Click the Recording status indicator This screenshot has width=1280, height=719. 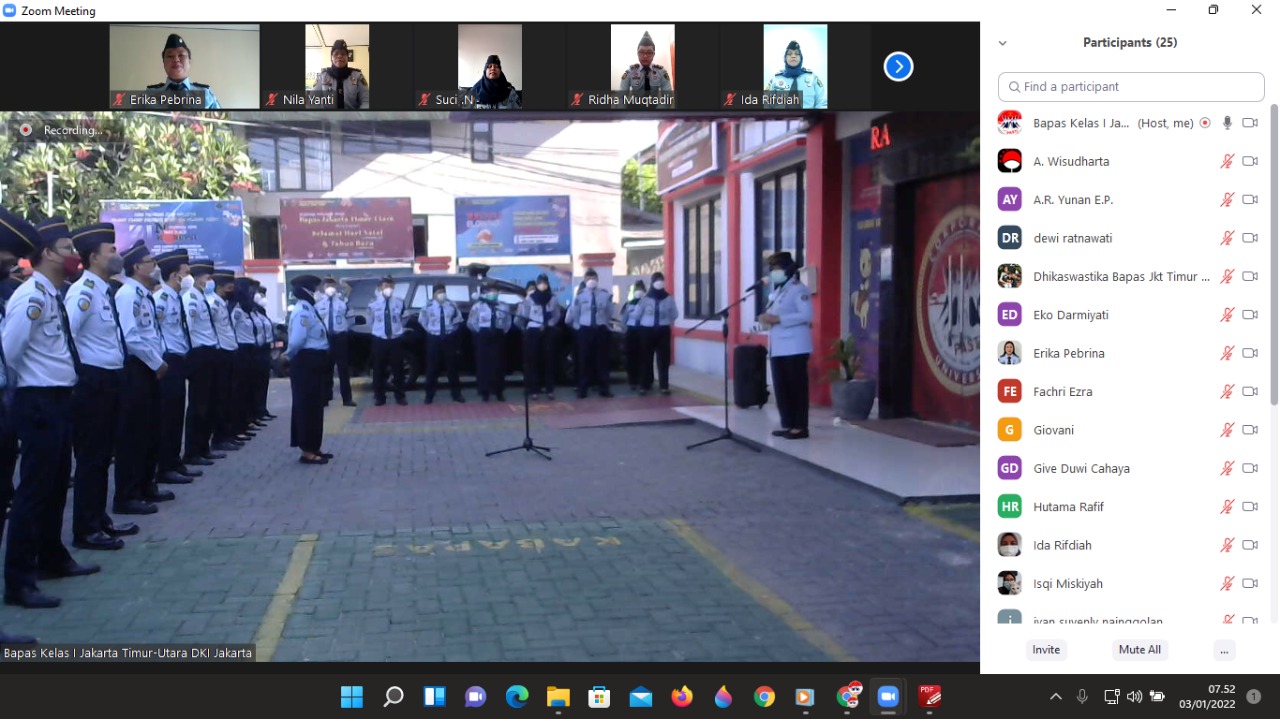pyautogui.click(x=61, y=130)
